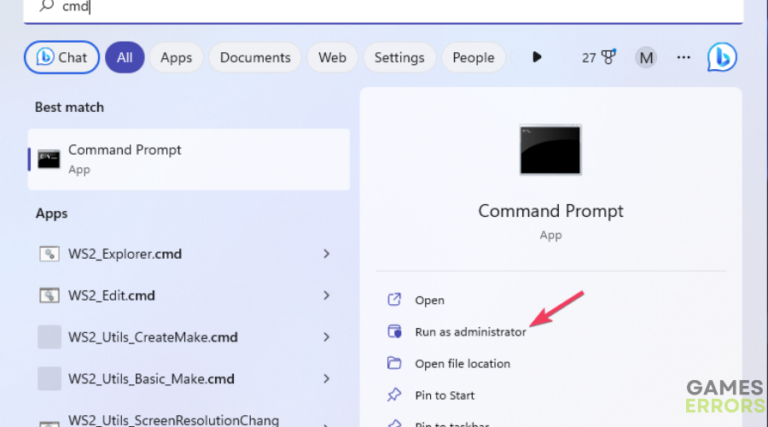Image resolution: width=768 pixels, height=427 pixels.
Task: Click the Bing icon at top right
Action: coord(722,57)
